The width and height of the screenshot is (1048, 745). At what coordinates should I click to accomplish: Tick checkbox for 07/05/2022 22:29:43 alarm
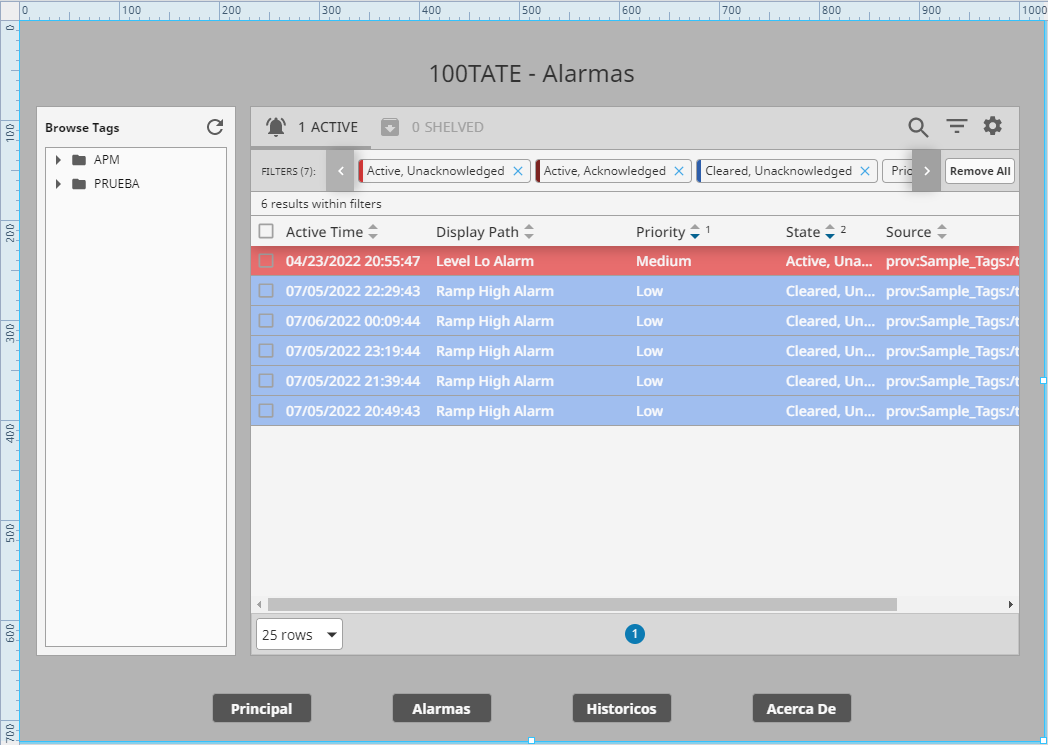tap(266, 291)
